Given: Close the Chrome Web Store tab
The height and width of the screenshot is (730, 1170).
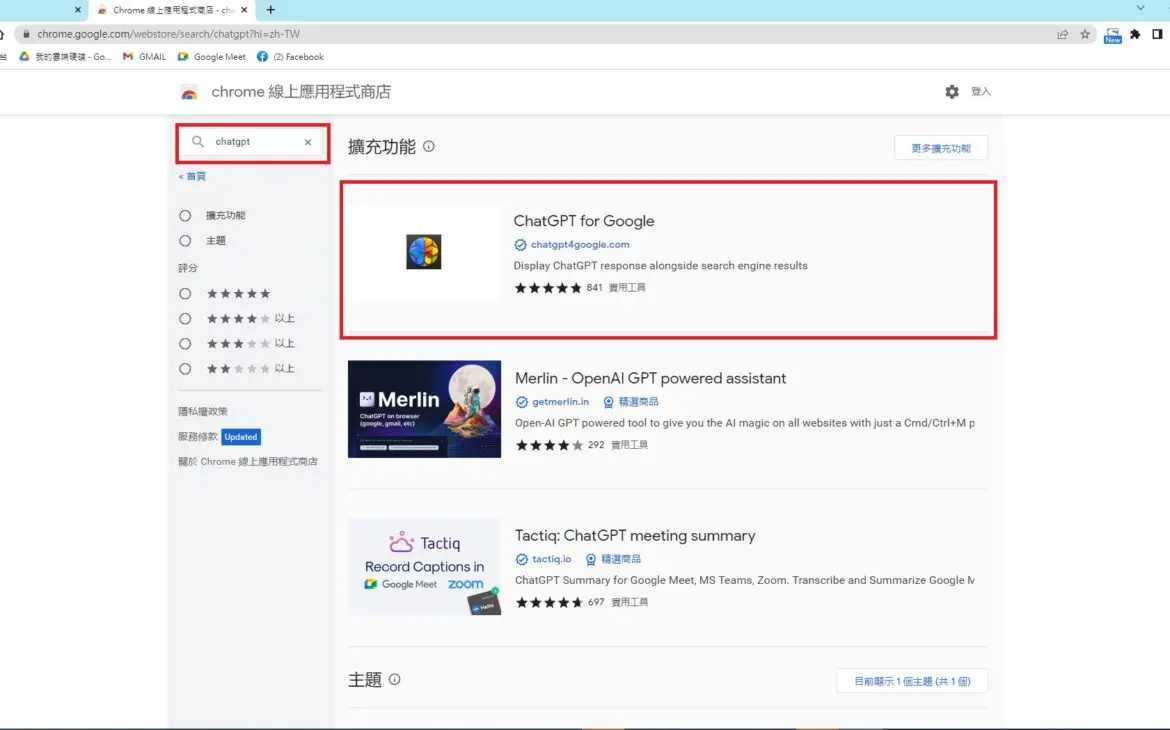Looking at the screenshot, I should click(x=244, y=10).
